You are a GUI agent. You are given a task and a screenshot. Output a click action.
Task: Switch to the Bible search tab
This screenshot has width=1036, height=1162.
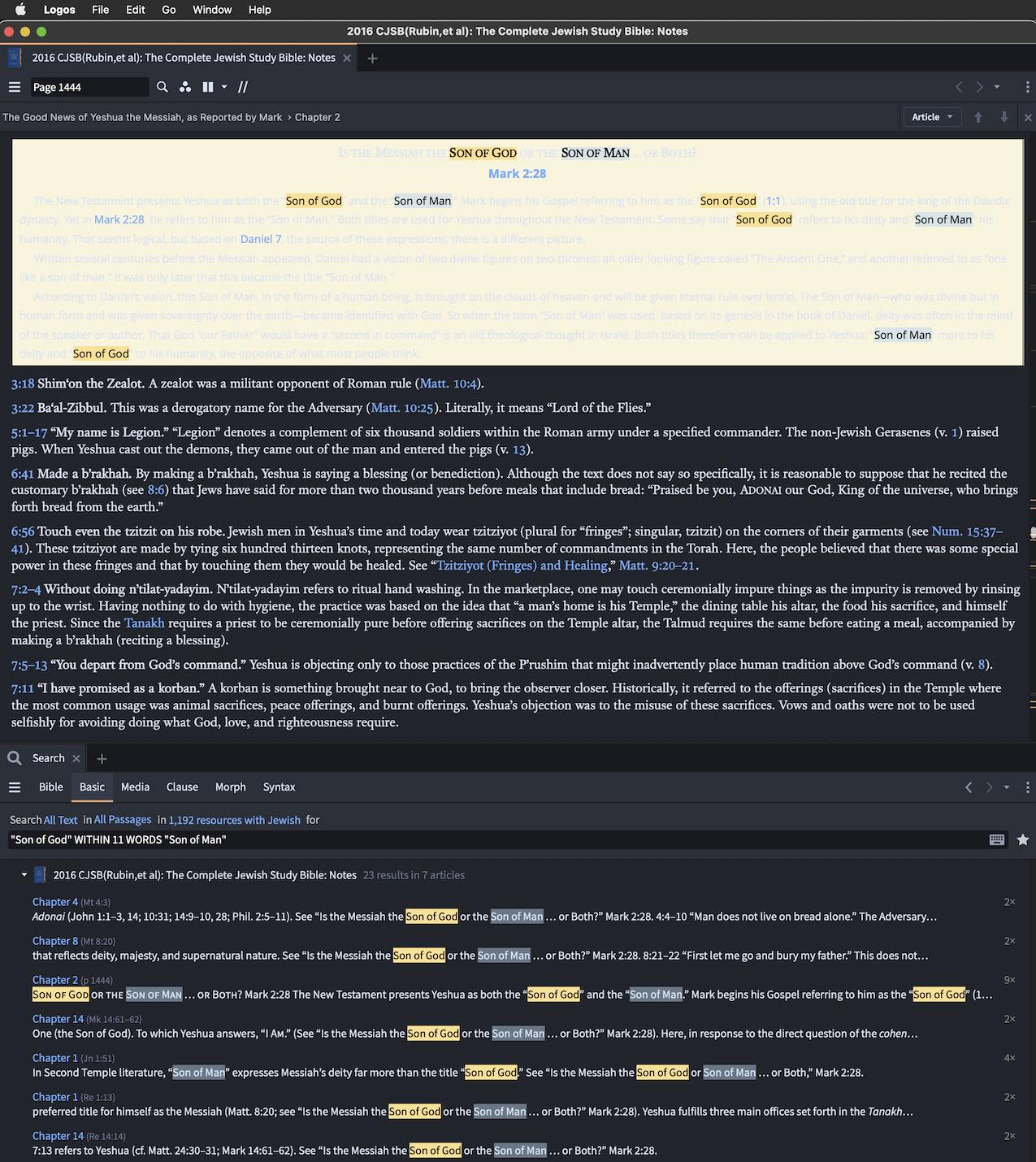click(x=50, y=787)
